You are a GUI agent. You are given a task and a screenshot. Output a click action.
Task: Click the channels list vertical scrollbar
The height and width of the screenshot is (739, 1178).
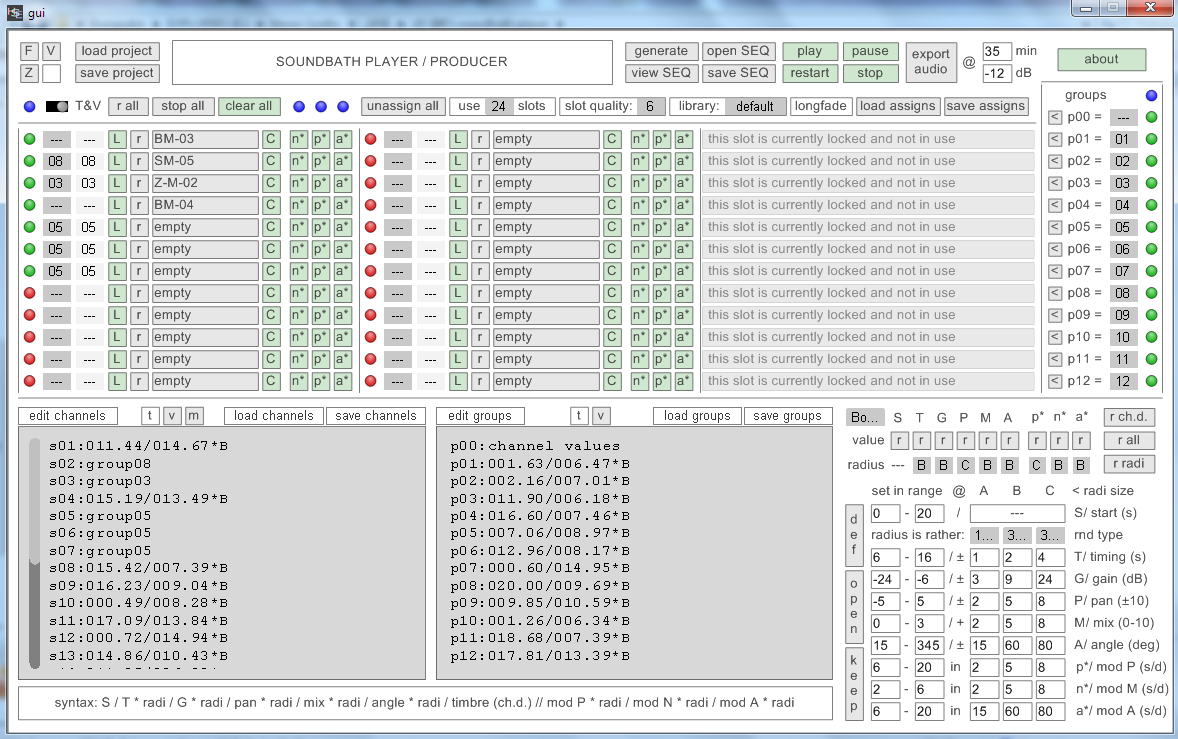35,550
